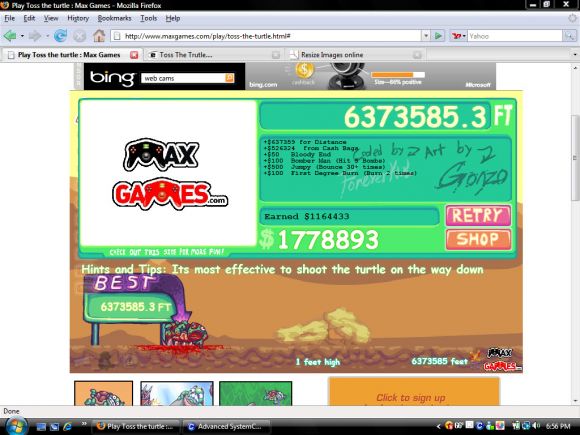This screenshot has width=580, height=435.
Task: Click Show Desktop quick launch icon
Action: (x=41, y=426)
